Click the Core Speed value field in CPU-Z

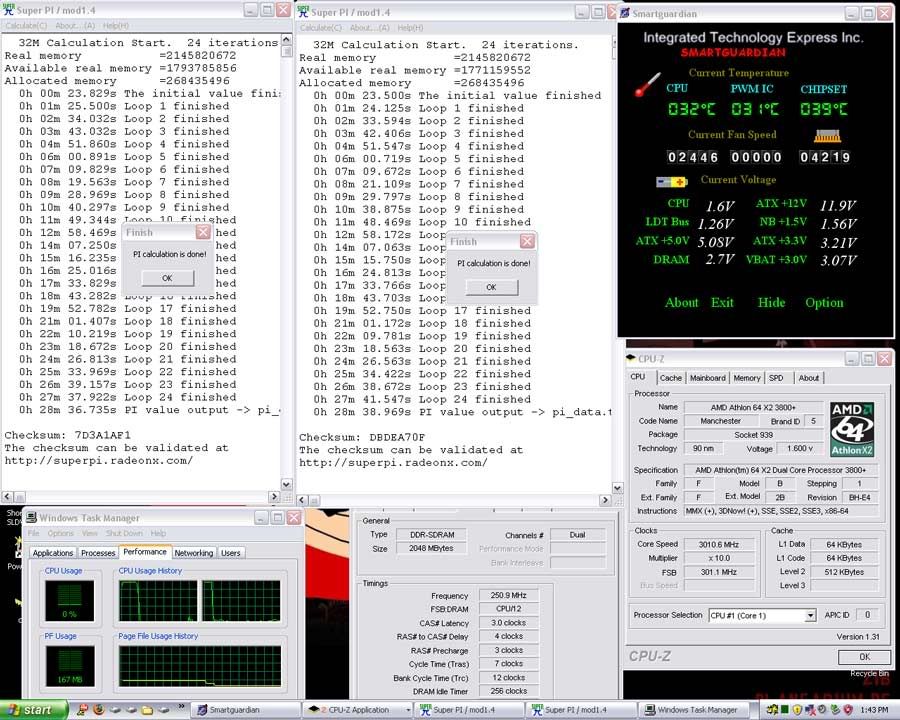719,544
